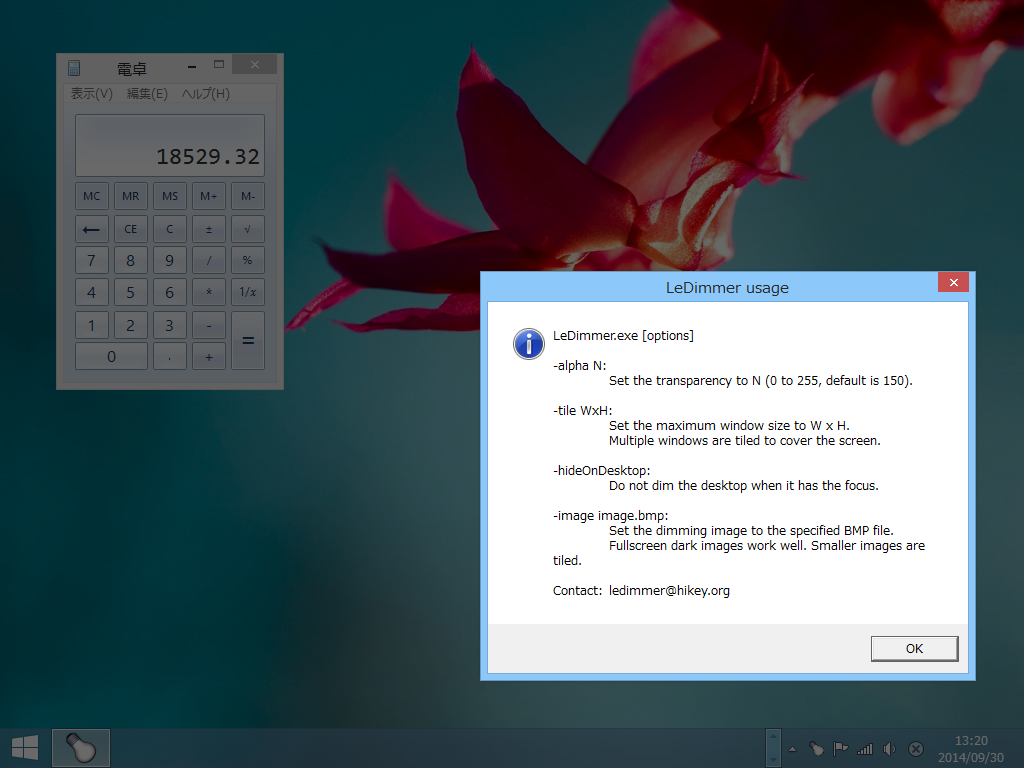Open the 表示(V) menu in the calculator
This screenshot has height=768, width=1024.
click(x=90, y=93)
